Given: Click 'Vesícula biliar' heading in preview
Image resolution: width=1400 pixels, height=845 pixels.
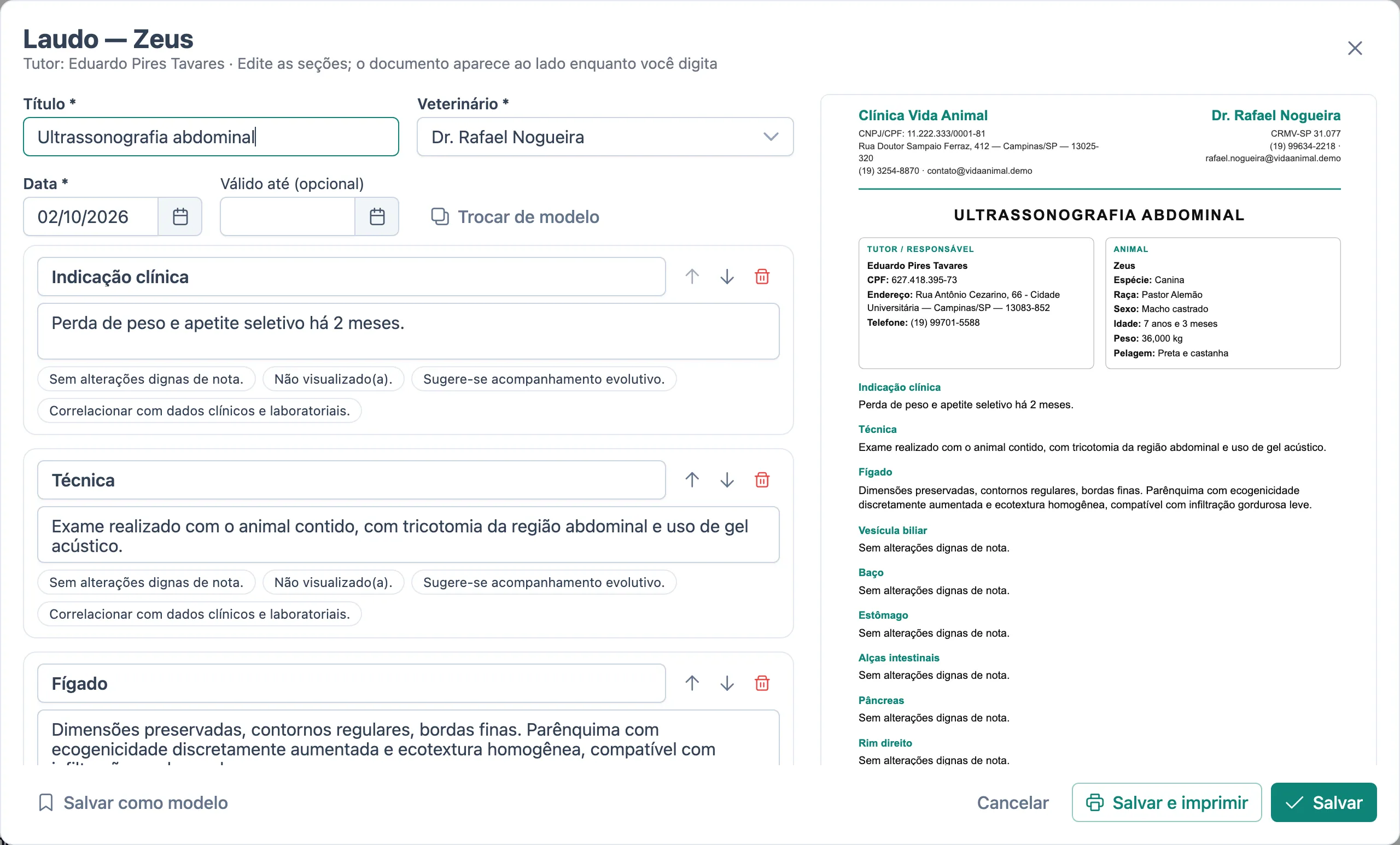Looking at the screenshot, I should pyautogui.click(x=892, y=530).
